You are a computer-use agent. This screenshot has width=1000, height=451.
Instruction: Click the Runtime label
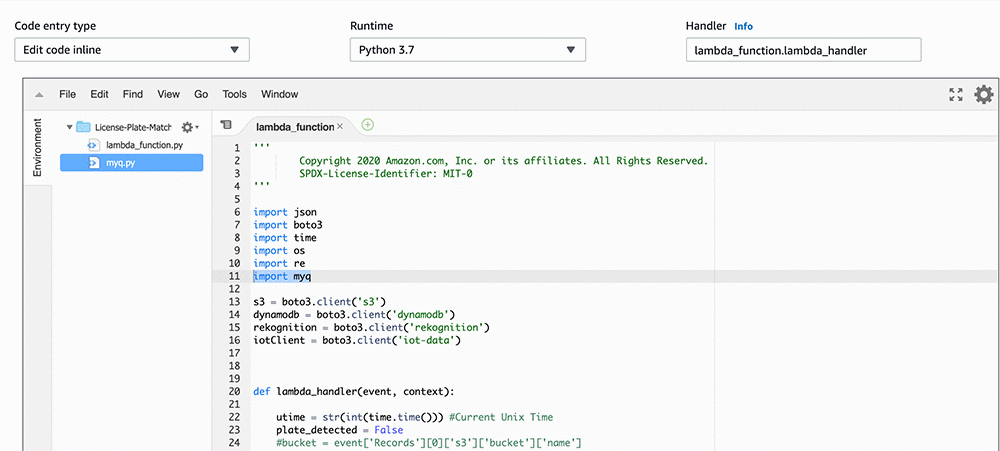tap(372, 26)
